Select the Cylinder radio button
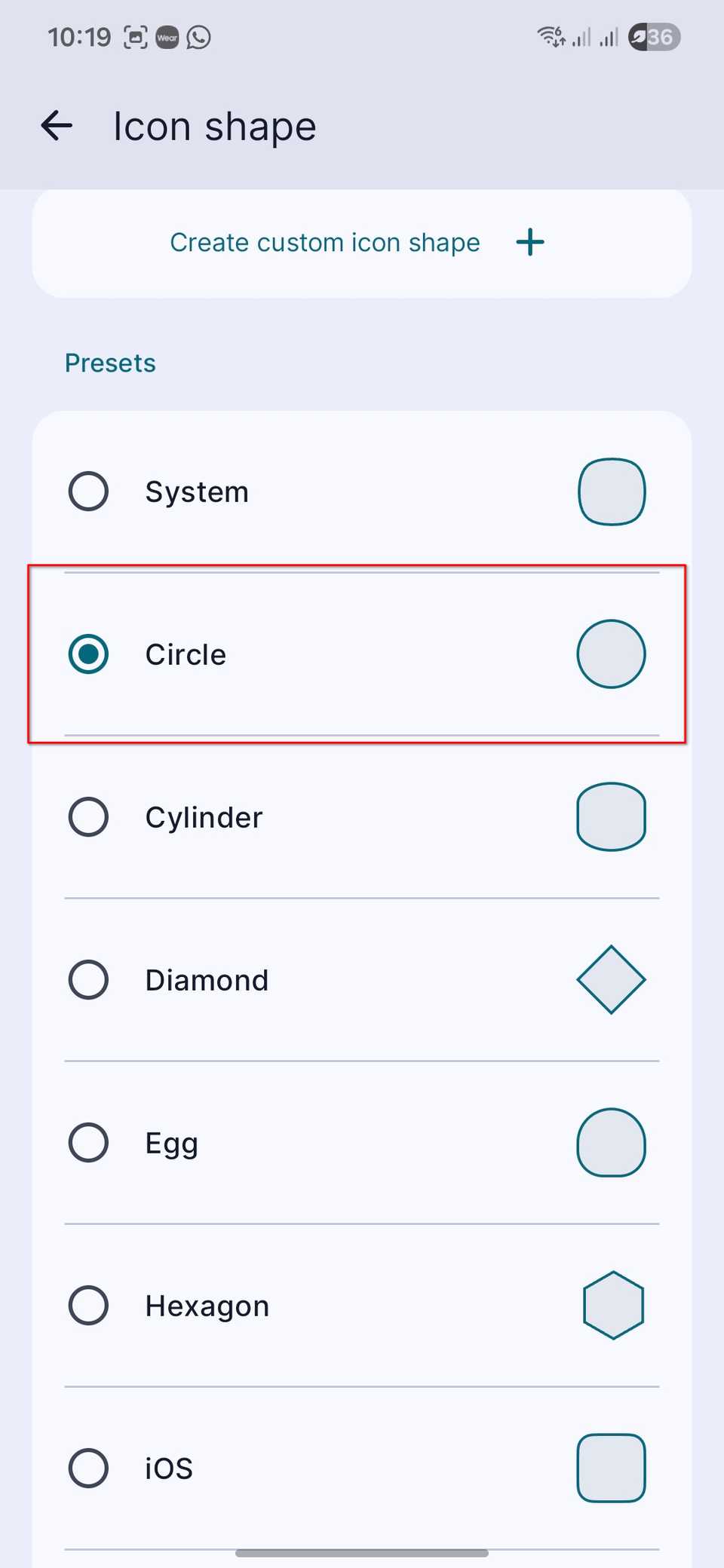This screenshot has width=724, height=1568. coord(88,817)
